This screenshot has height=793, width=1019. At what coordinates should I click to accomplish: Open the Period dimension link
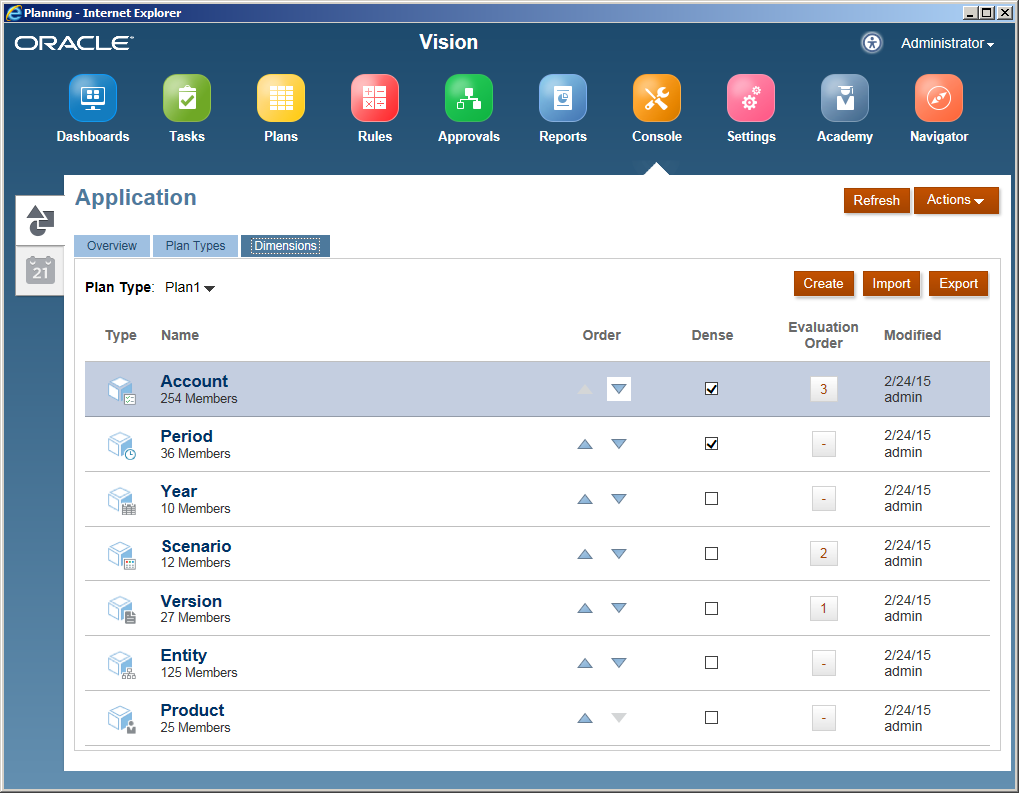187,436
